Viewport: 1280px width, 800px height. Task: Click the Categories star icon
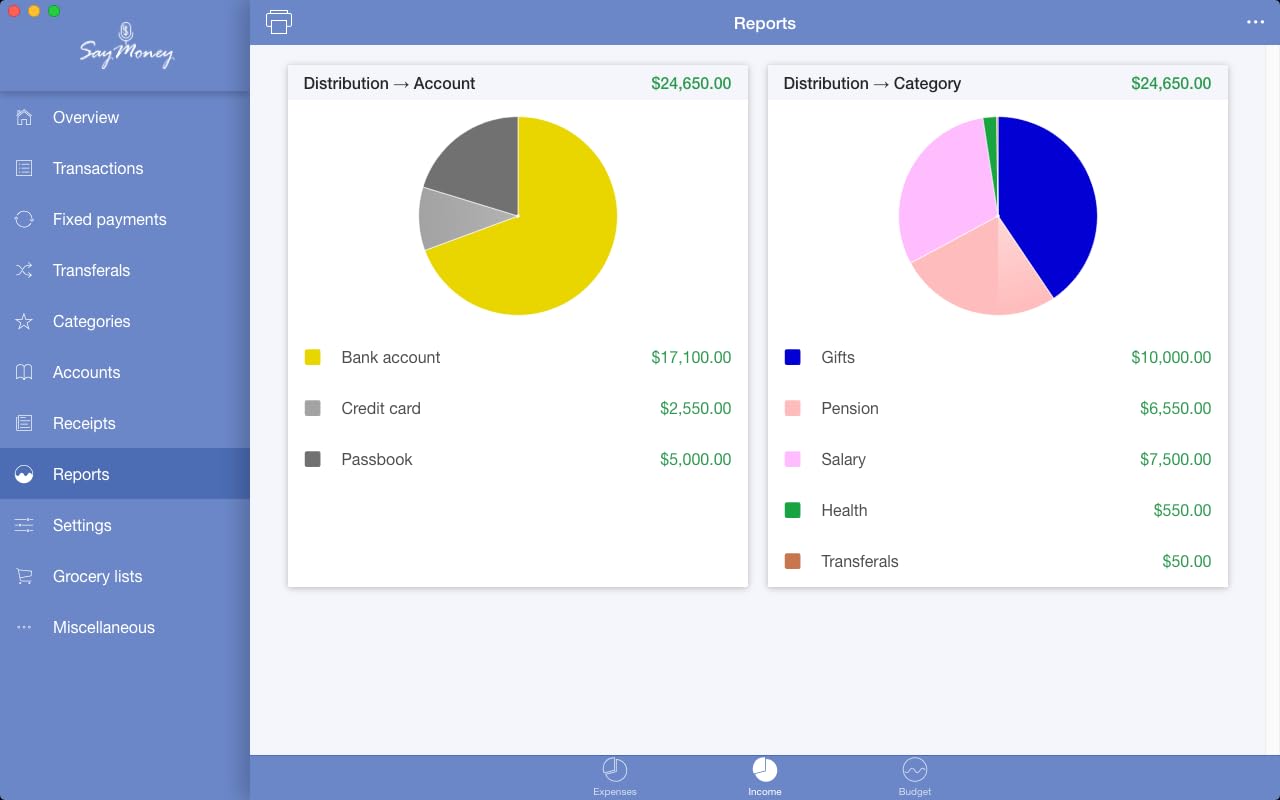click(x=24, y=321)
